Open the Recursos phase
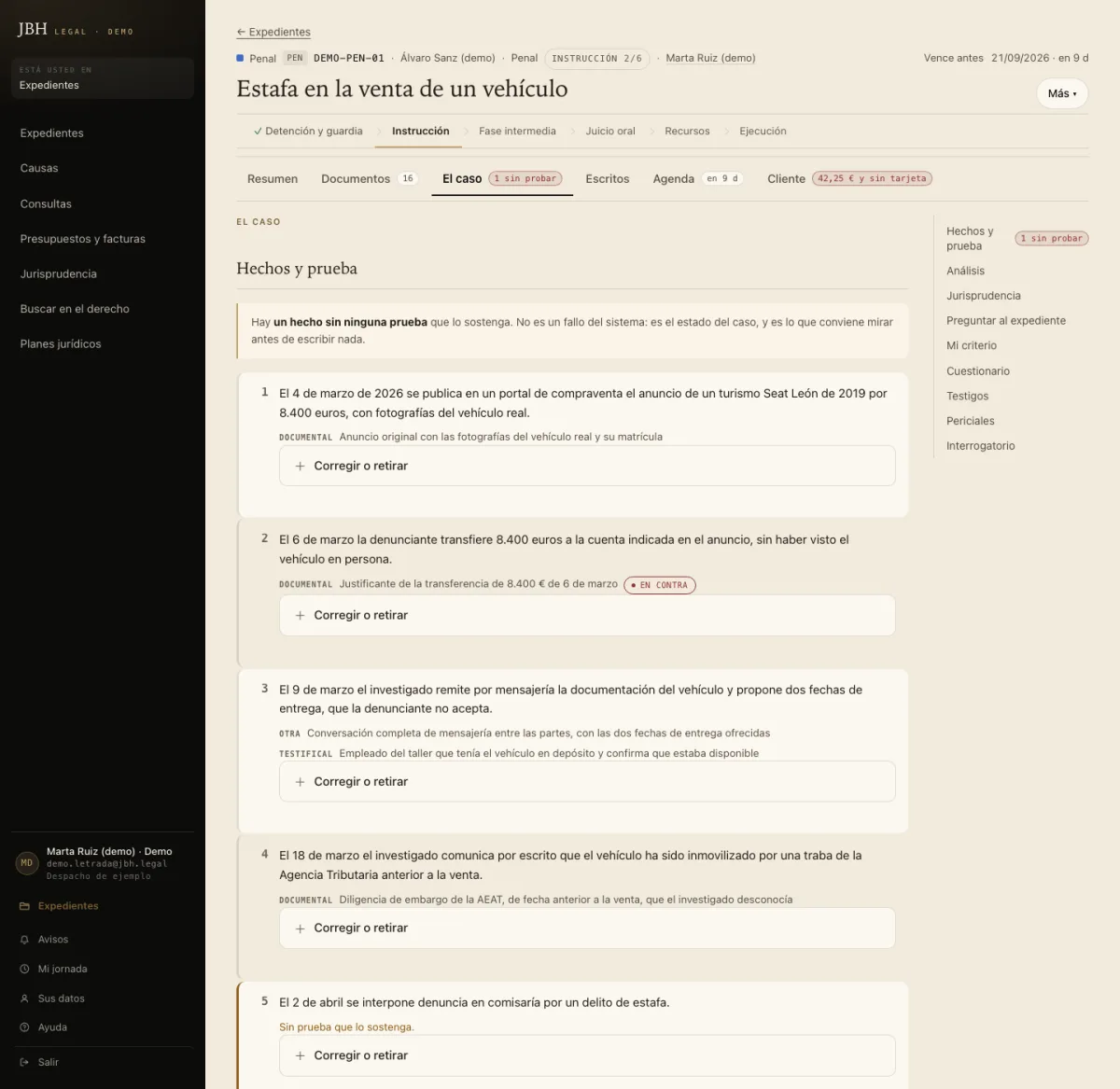This screenshot has height=1089, width=1120. point(687,132)
